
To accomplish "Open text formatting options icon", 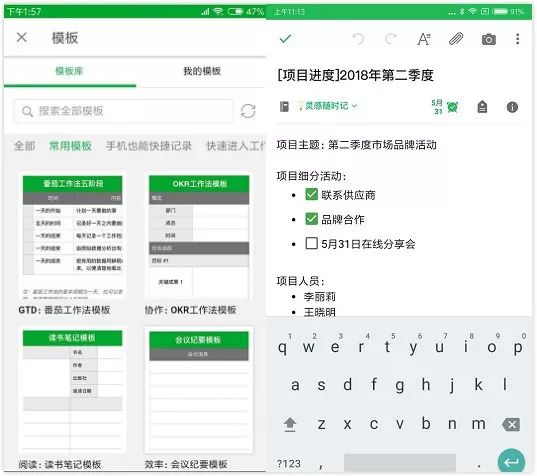I will coord(424,39).
